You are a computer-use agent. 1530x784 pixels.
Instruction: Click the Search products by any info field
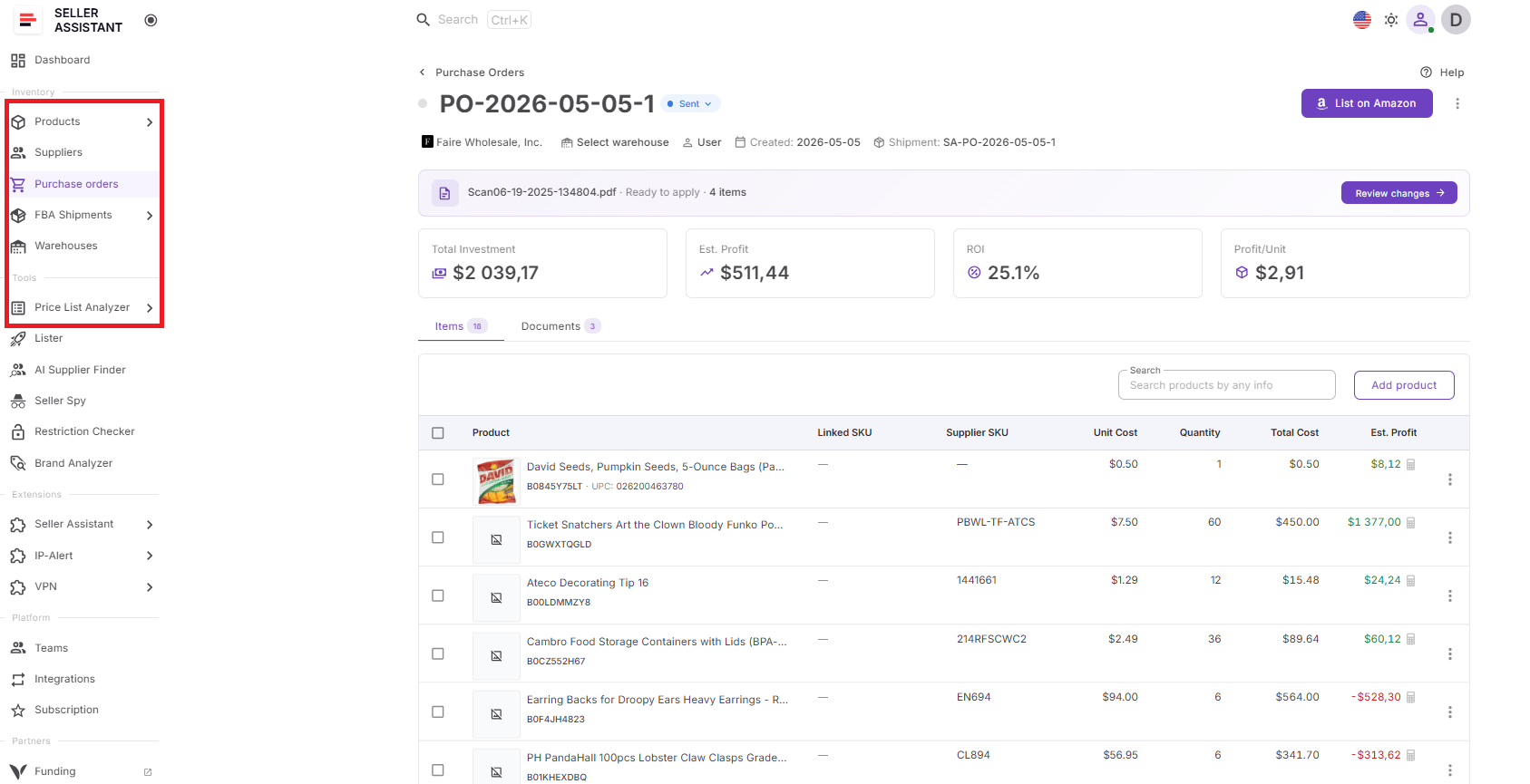[x=1226, y=385]
